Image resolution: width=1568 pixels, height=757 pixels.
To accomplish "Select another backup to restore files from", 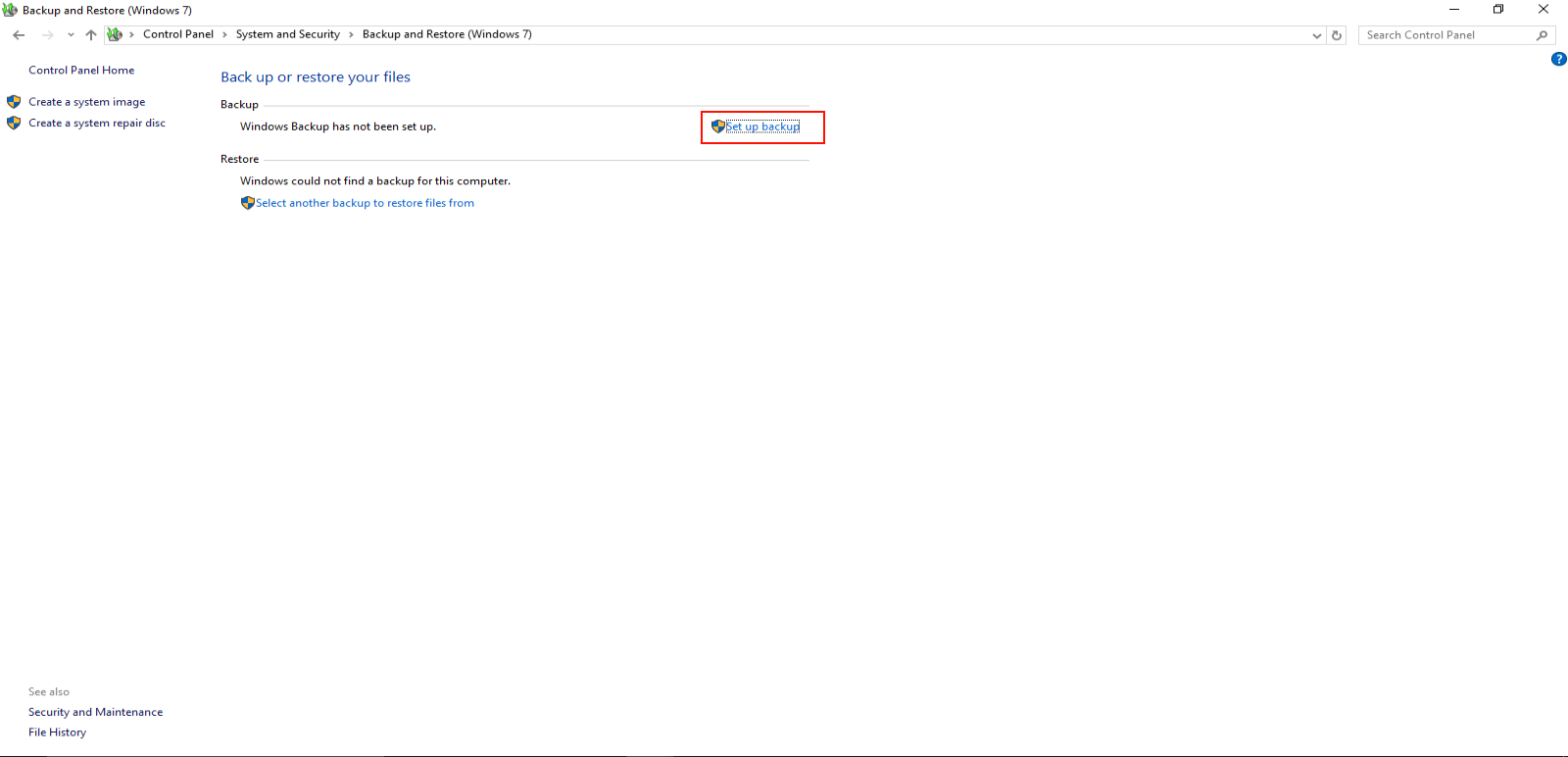I will click(365, 203).
